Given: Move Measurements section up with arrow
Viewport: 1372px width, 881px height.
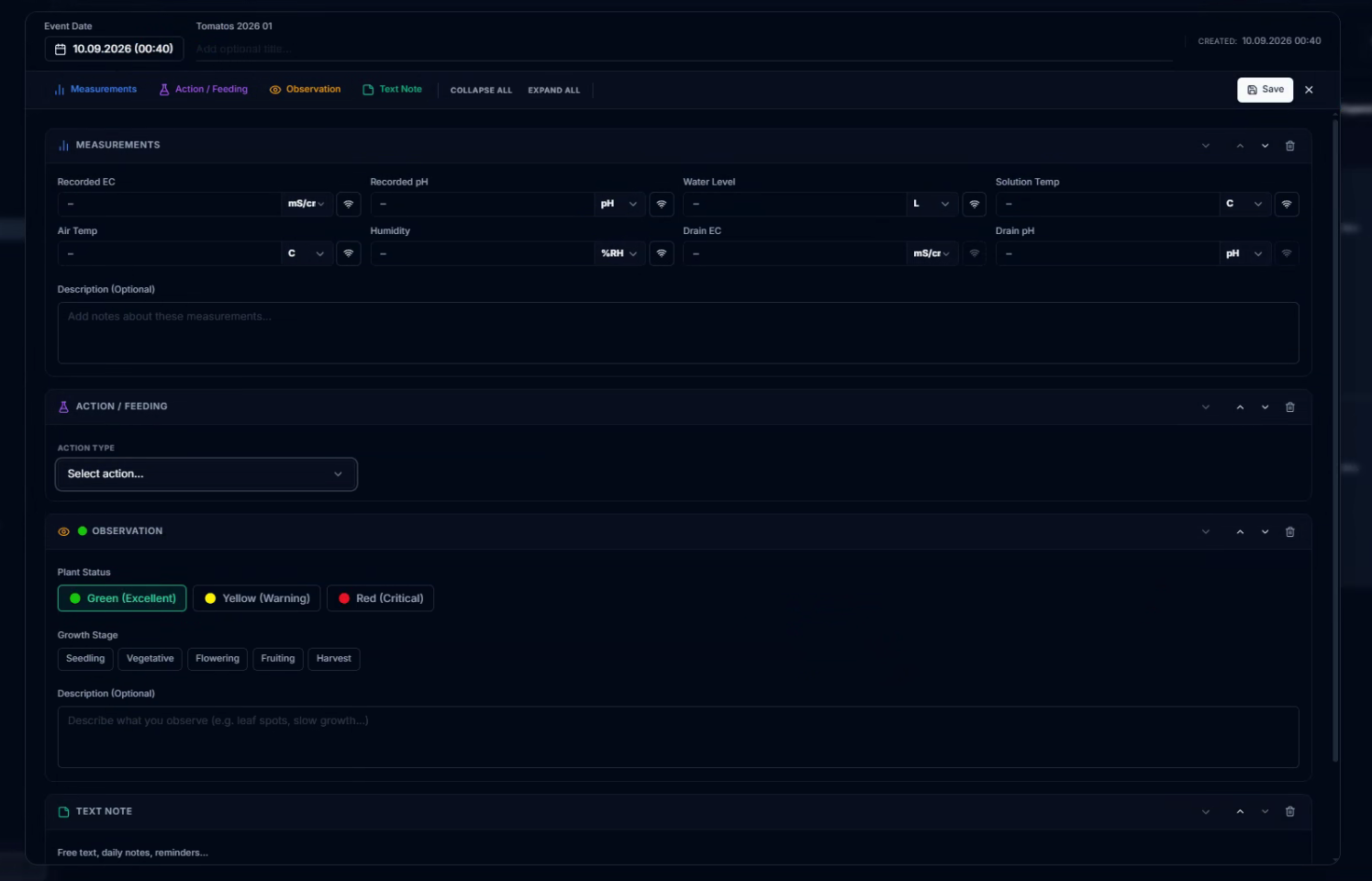Looking at the screenshot, I should click(1240, 146).
